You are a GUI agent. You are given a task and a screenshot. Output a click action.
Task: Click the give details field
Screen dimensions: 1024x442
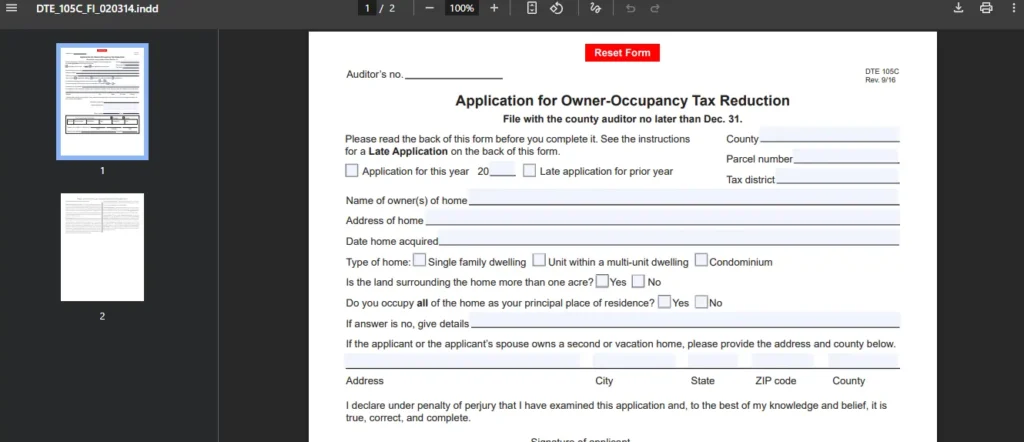pos(685,320)
